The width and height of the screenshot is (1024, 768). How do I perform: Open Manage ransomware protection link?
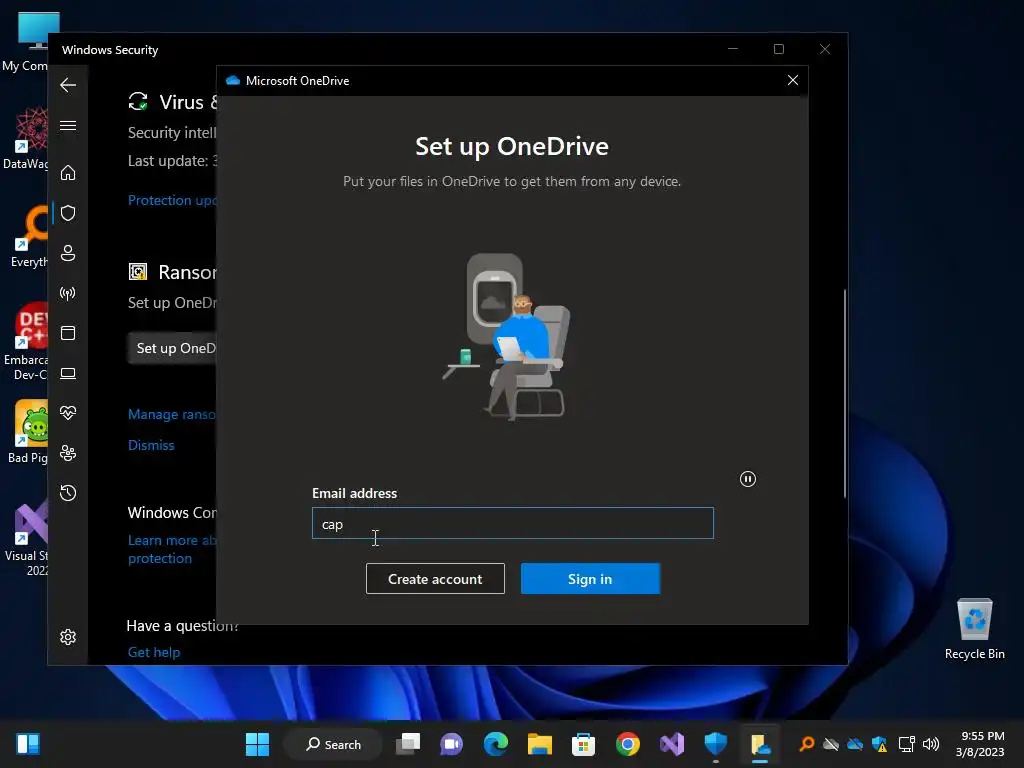(x=172, y=414)
